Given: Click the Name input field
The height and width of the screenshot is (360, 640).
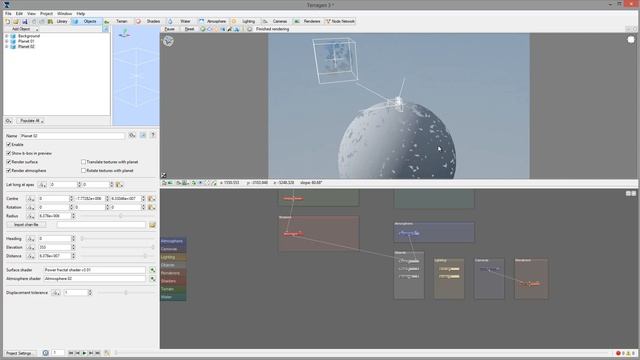Looking at the screenshot, I should click(x=72, y=136).
